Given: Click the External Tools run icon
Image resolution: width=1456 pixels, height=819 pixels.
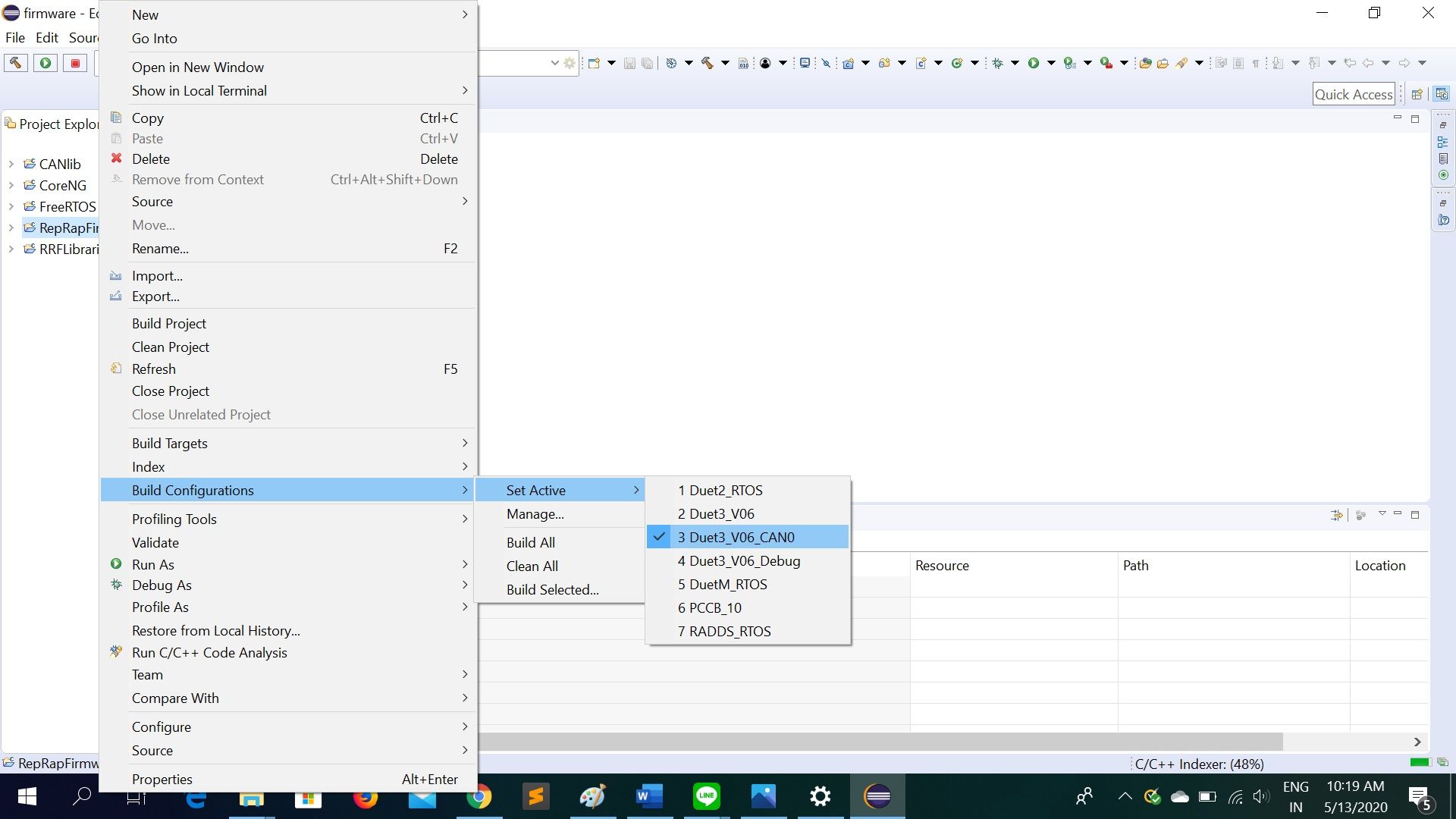Looking at the screenshot, I should tap(1106, 63).
